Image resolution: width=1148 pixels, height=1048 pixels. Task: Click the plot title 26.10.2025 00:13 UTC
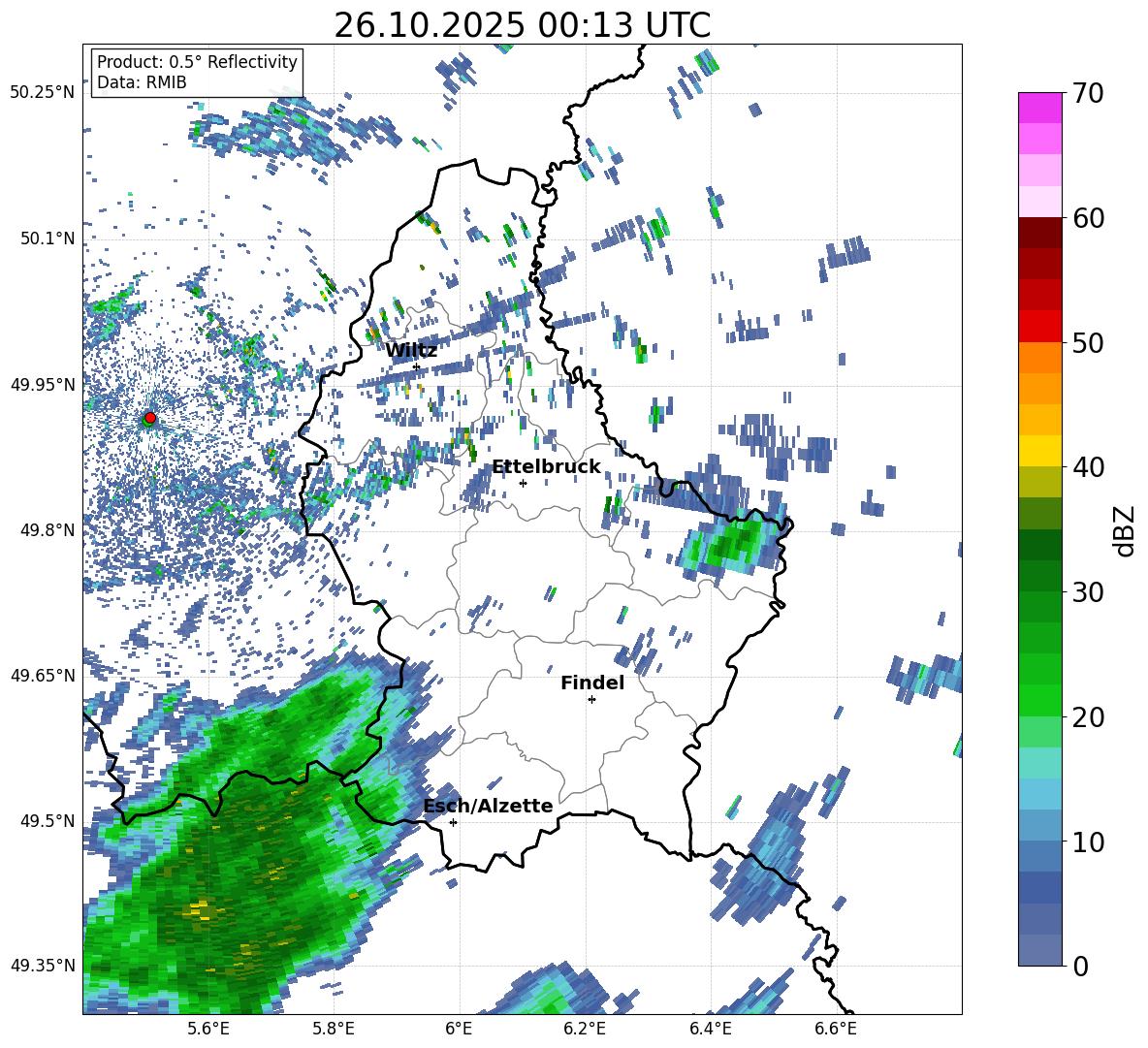522,25
